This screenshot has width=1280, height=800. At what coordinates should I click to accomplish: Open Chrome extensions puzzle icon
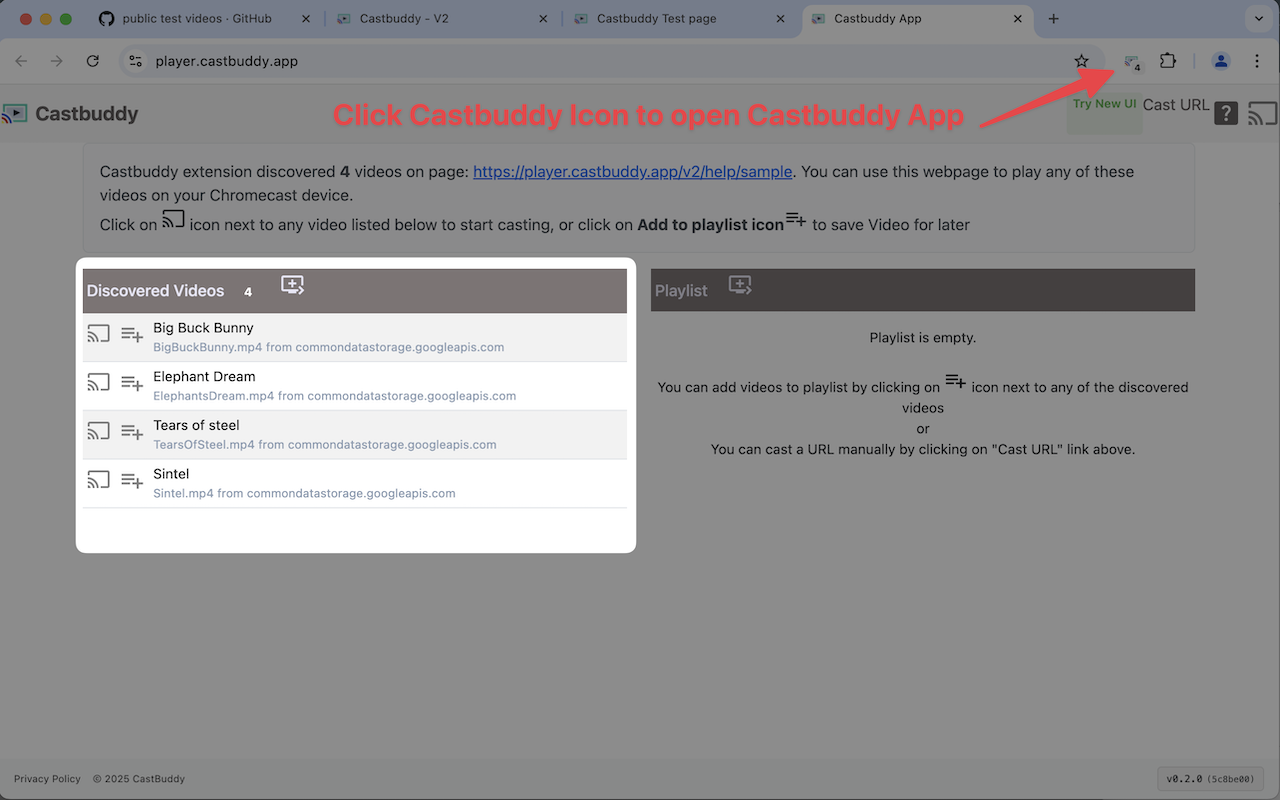1168,61
